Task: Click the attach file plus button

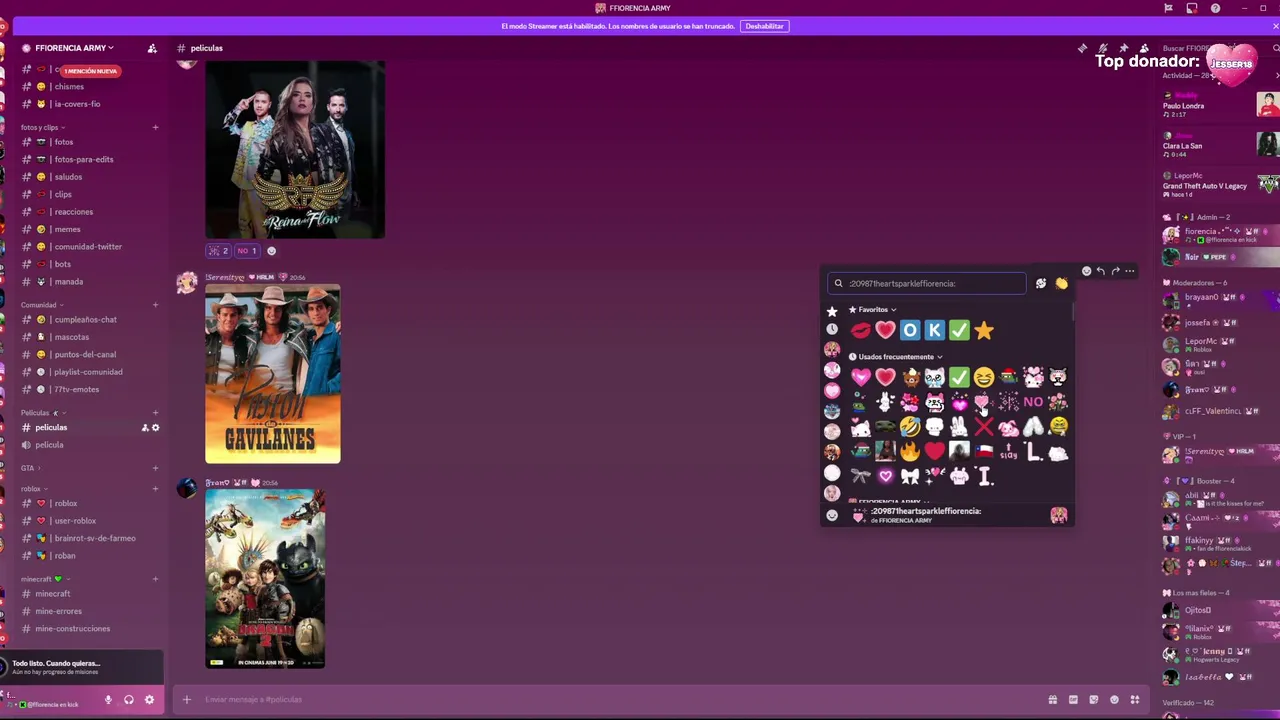Action: pyautogui.click(x=186, y=700)
